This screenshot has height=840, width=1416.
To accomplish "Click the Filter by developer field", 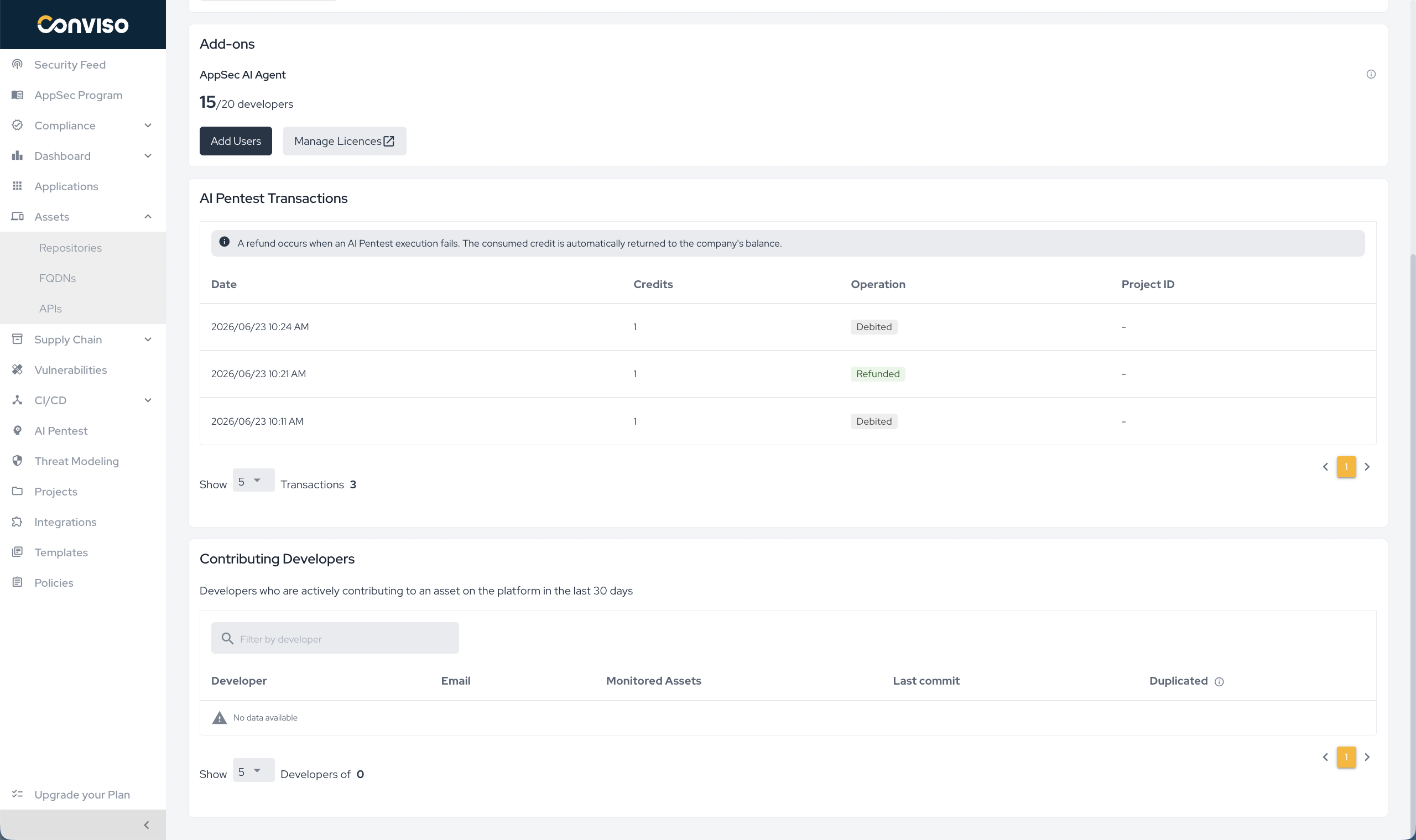I will [x=335, y=639].
